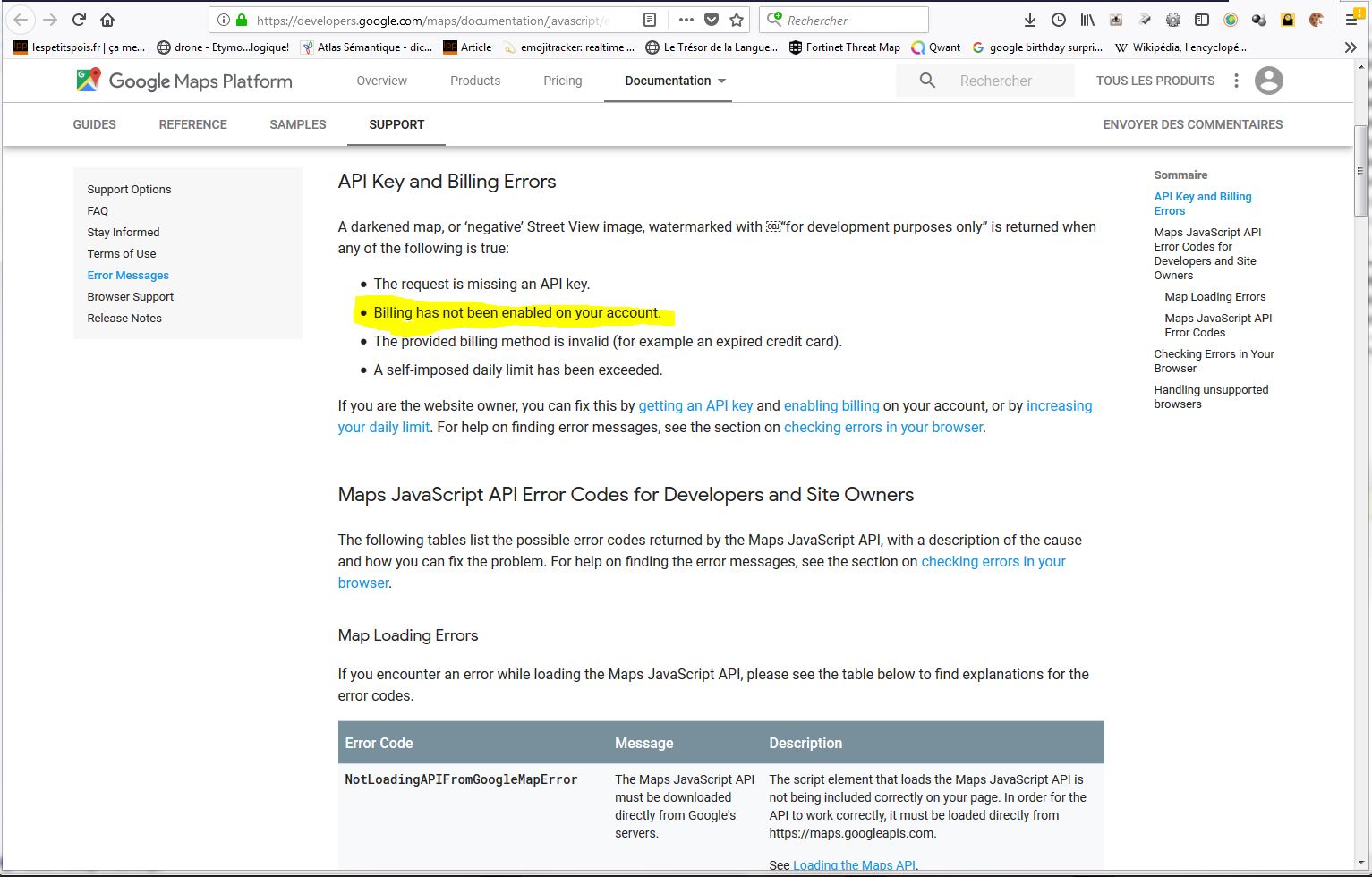Click ENVOYER DES COMMENTAIRES button
Viewport: 1372px width, 877px height.
pyautogui.click(x=1192, y=124)
